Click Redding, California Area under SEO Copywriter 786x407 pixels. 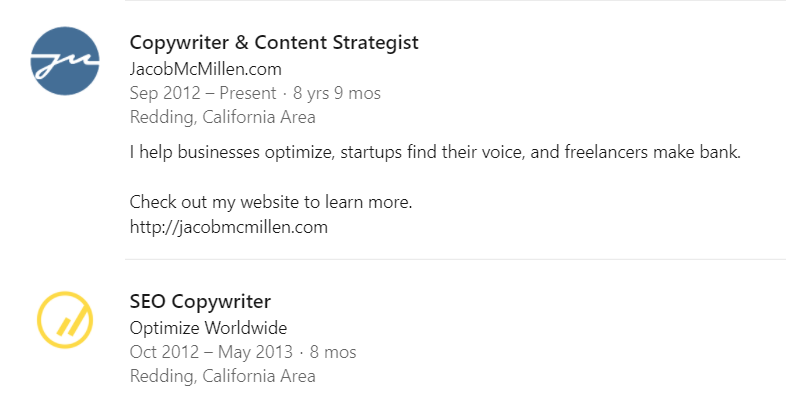(223, 376)
